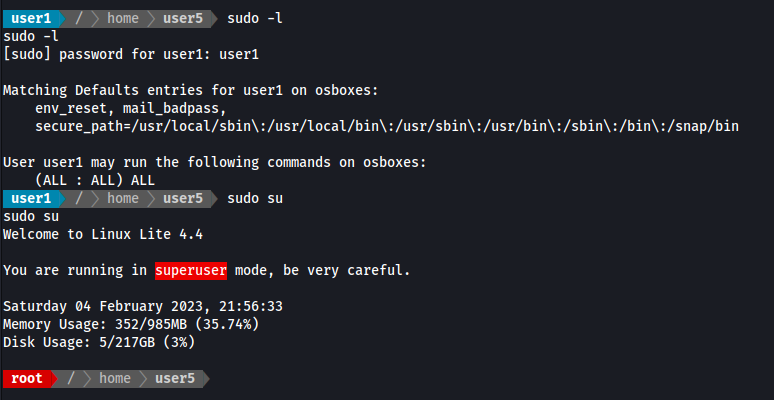Image resolution: width=774 pixels, height=400 pixels.
Task: Click the Saturday 04 February 2023 date line
Action: pyautogui.click(x=143, y=306)
